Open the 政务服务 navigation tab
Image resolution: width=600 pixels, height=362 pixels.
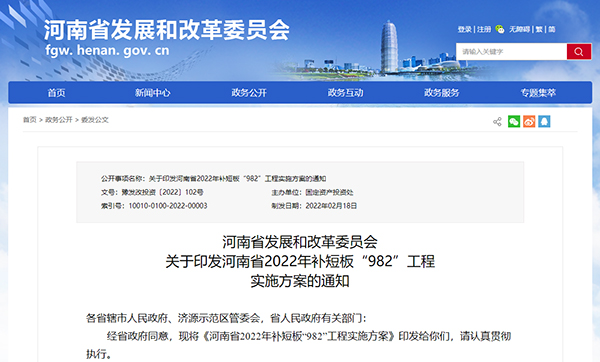click(441, 93)
